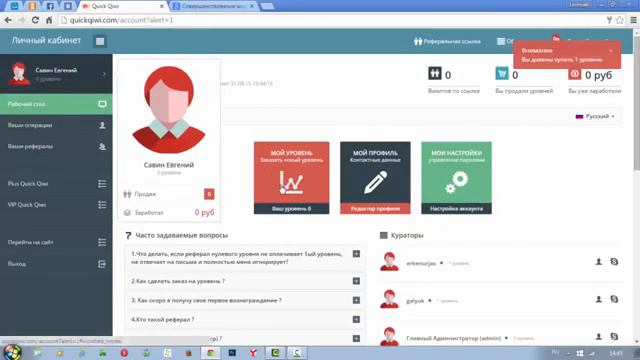Open the Реферальная ссылка header link
The width and height of the screenshot is (640, 360).
447,41
